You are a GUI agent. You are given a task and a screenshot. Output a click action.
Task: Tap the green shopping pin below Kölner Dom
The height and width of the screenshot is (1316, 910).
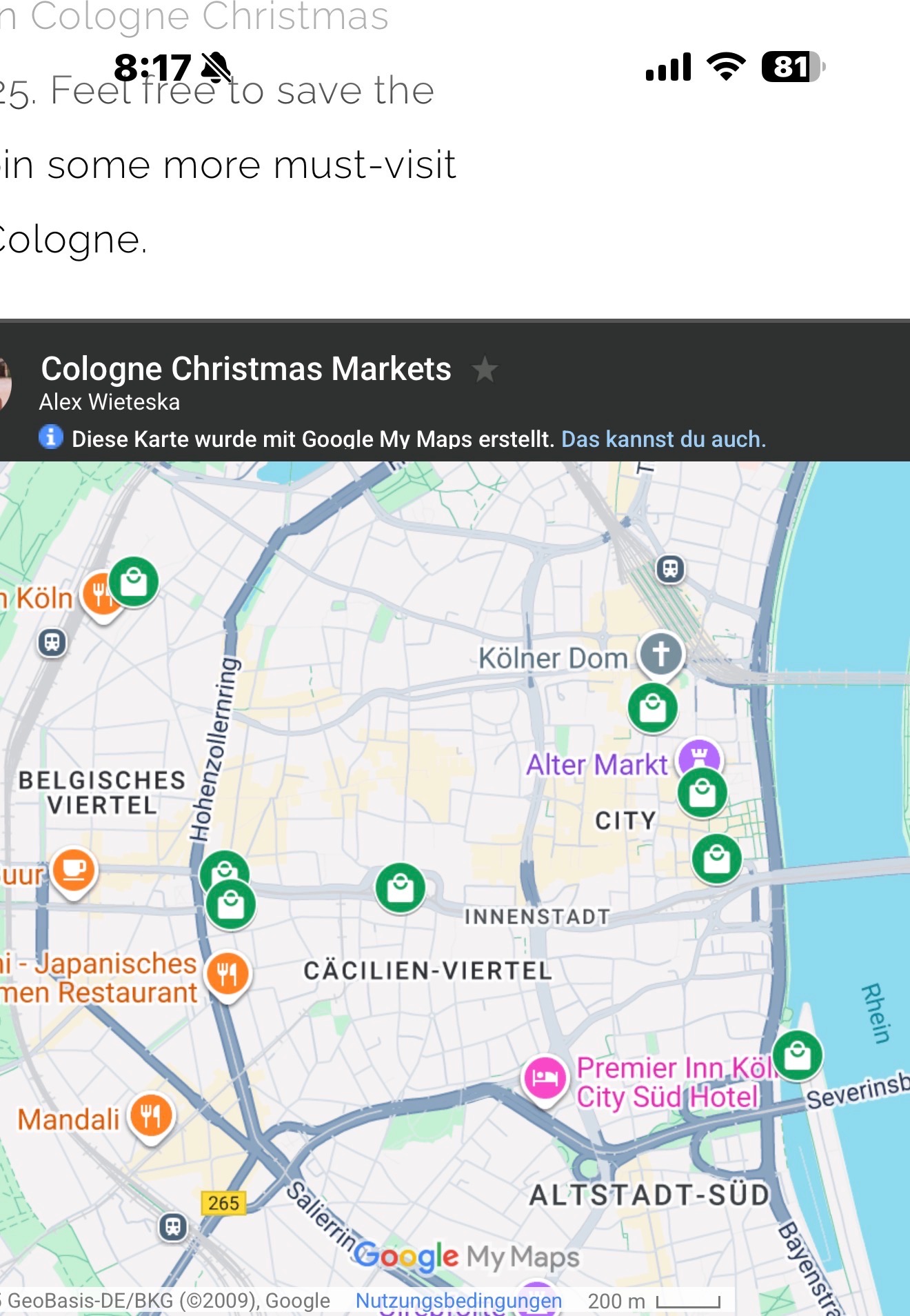click(652, 708)
